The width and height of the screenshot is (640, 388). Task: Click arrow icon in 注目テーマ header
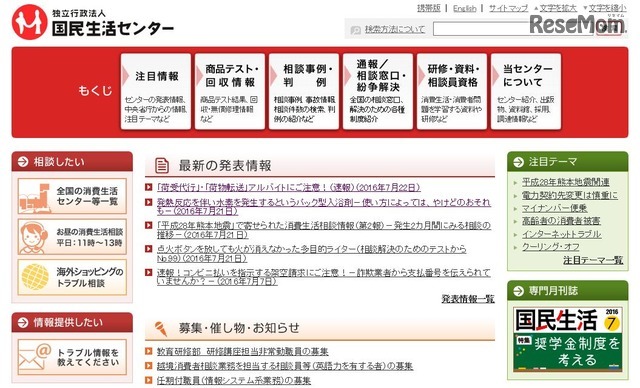pyautogui.click(x=518, y=162)
